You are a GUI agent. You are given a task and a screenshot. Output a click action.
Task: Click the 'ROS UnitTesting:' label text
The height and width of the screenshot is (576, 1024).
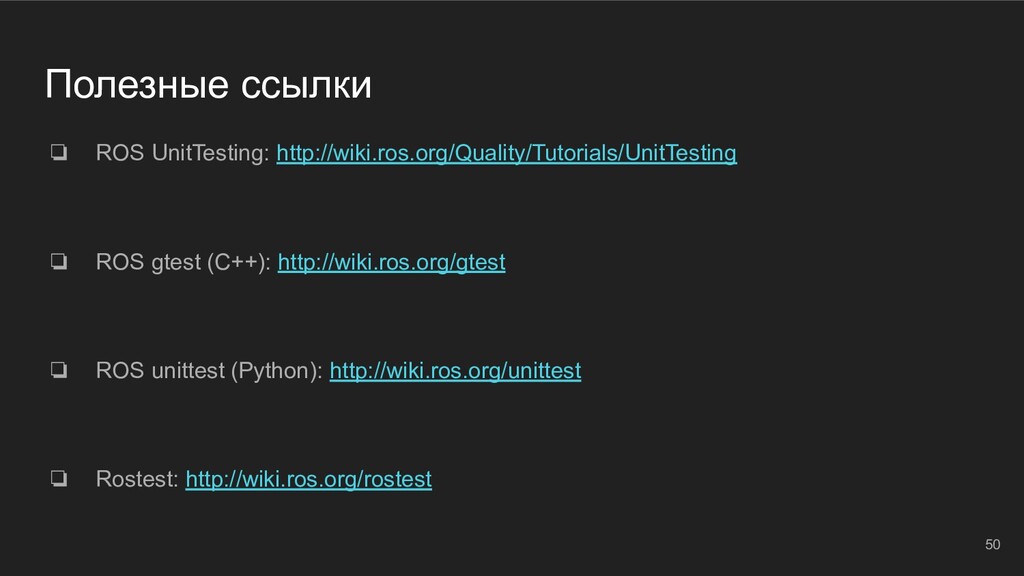click(x=182, y=153)
